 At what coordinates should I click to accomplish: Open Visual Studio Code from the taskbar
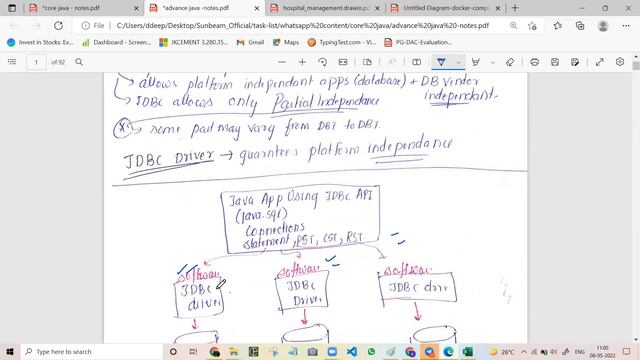pos(351,351)
